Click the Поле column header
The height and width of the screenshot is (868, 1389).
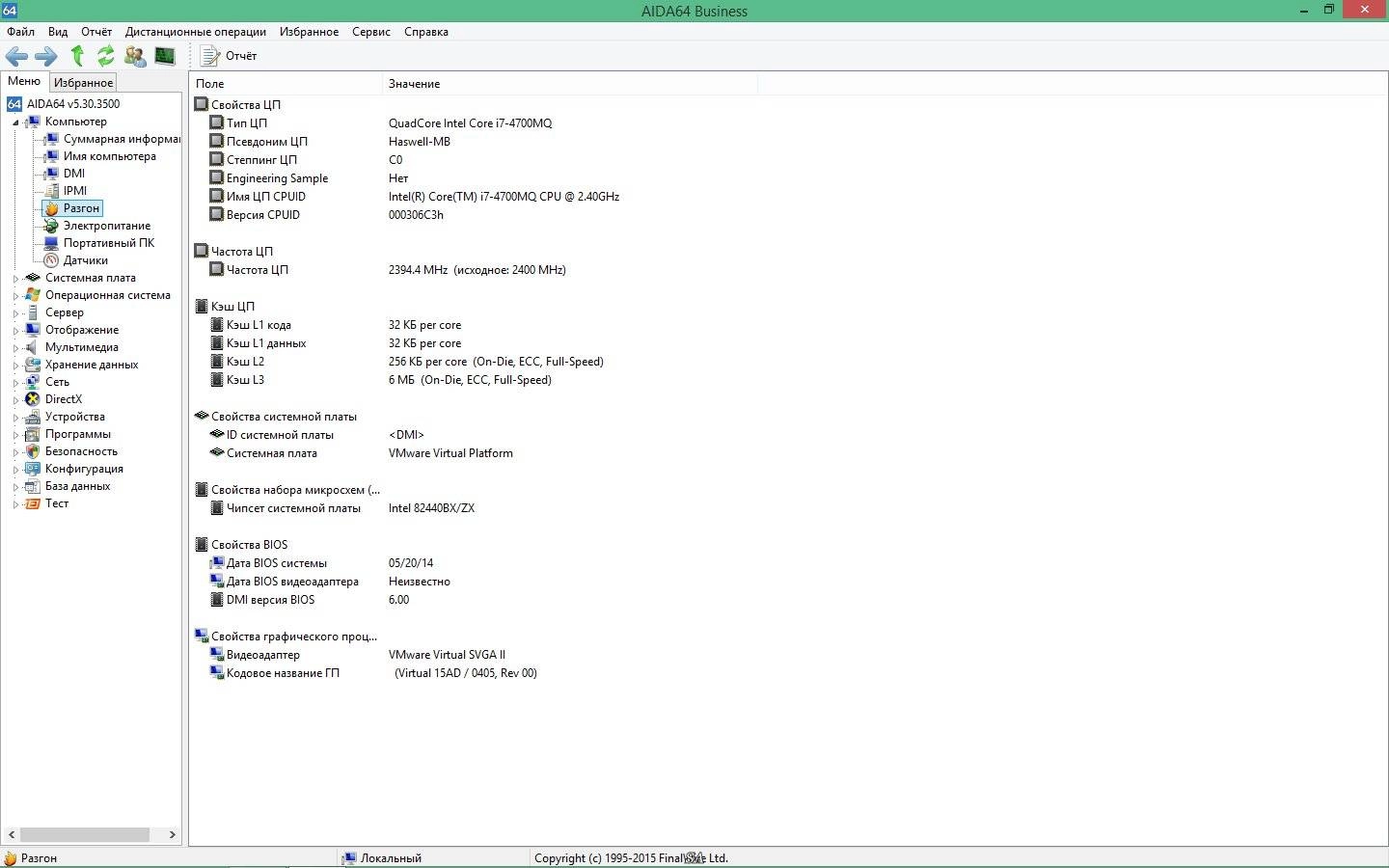286,84
